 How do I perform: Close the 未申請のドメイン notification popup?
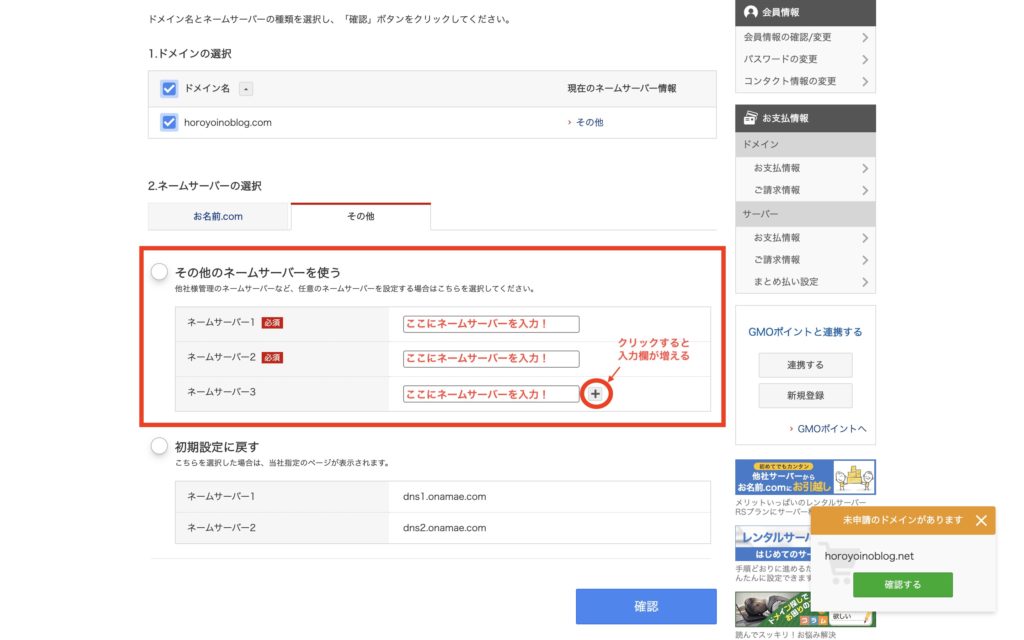981,520
